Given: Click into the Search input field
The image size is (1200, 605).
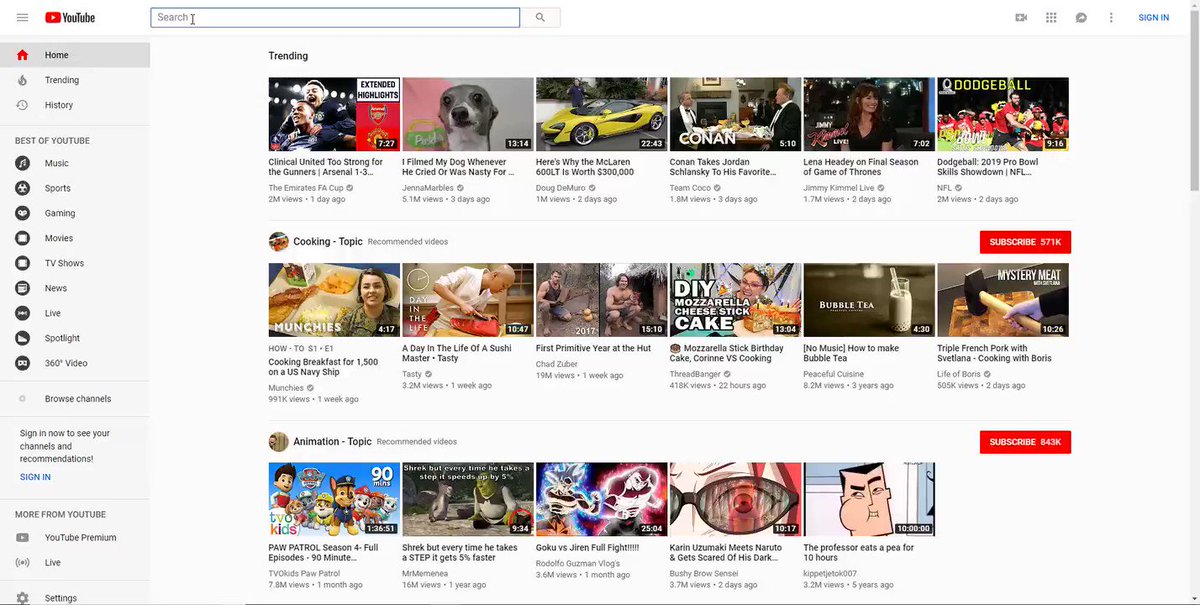Looking at the screenshot, I should [335, 17].
